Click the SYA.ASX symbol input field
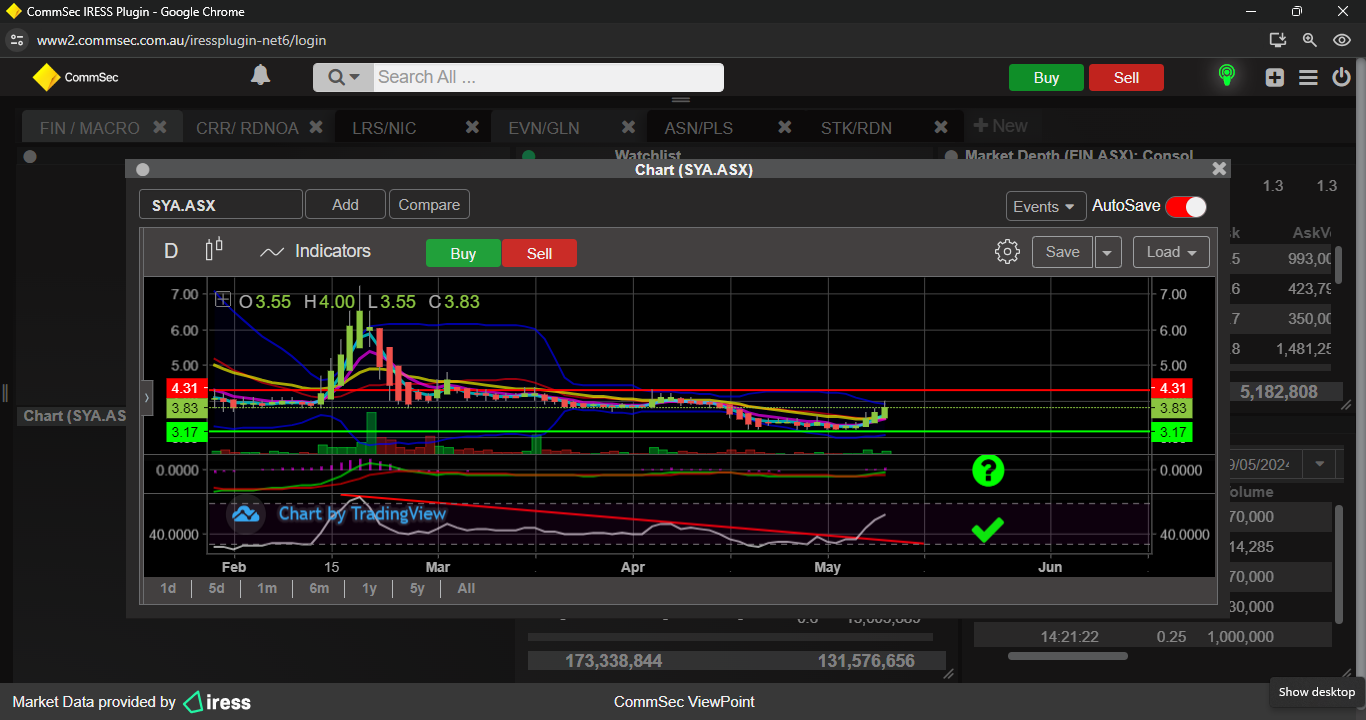The width and height of the screenshot is (1366, 720). 220,205
